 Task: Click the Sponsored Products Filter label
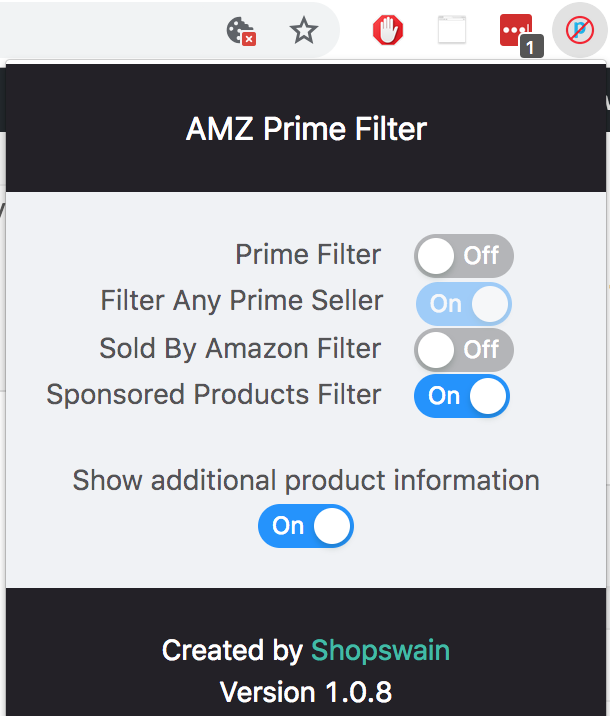214,395
